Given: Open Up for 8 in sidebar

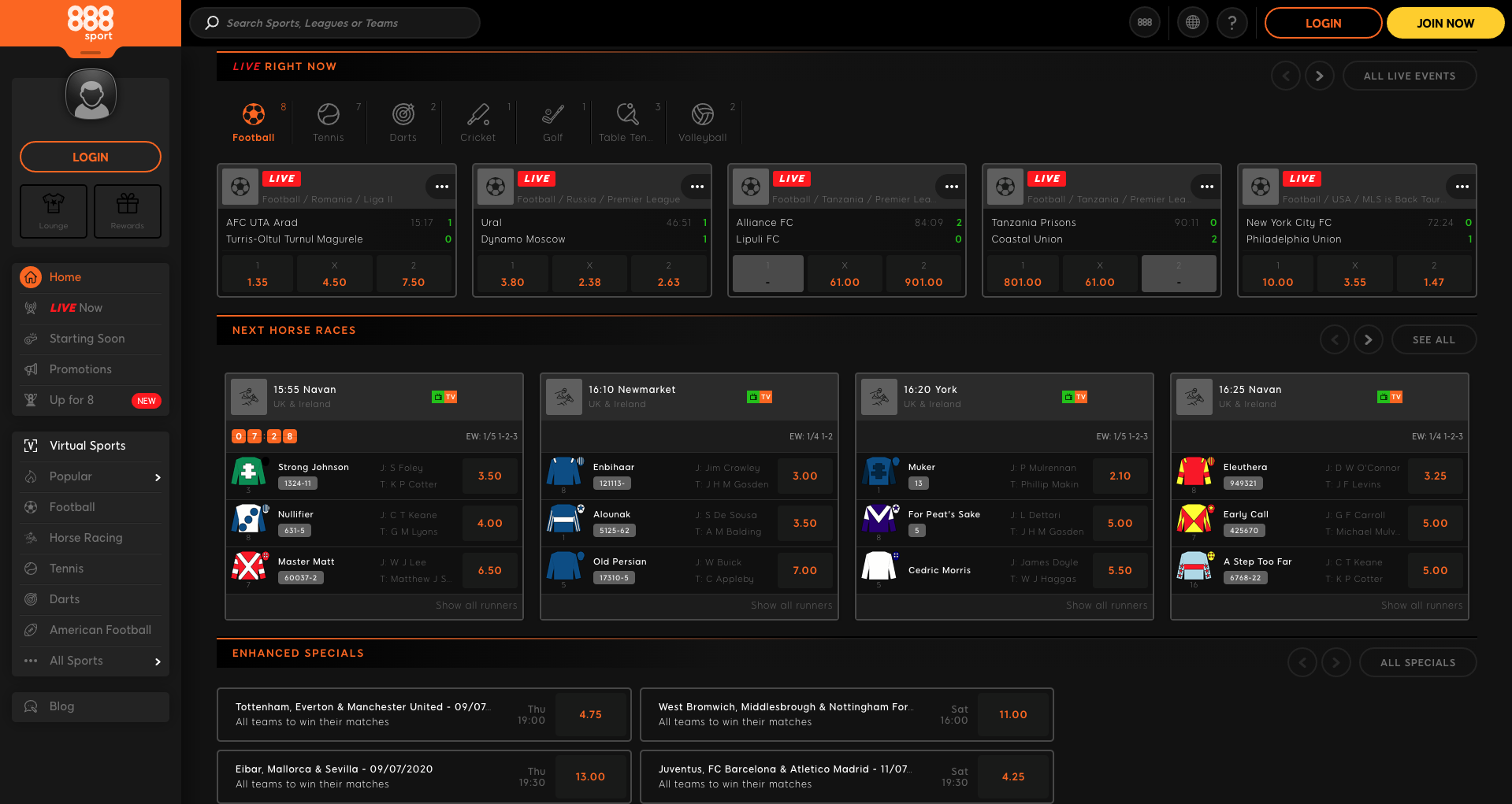Looking at the screenshot, I should pyautogui.click(x=91, y=400).
